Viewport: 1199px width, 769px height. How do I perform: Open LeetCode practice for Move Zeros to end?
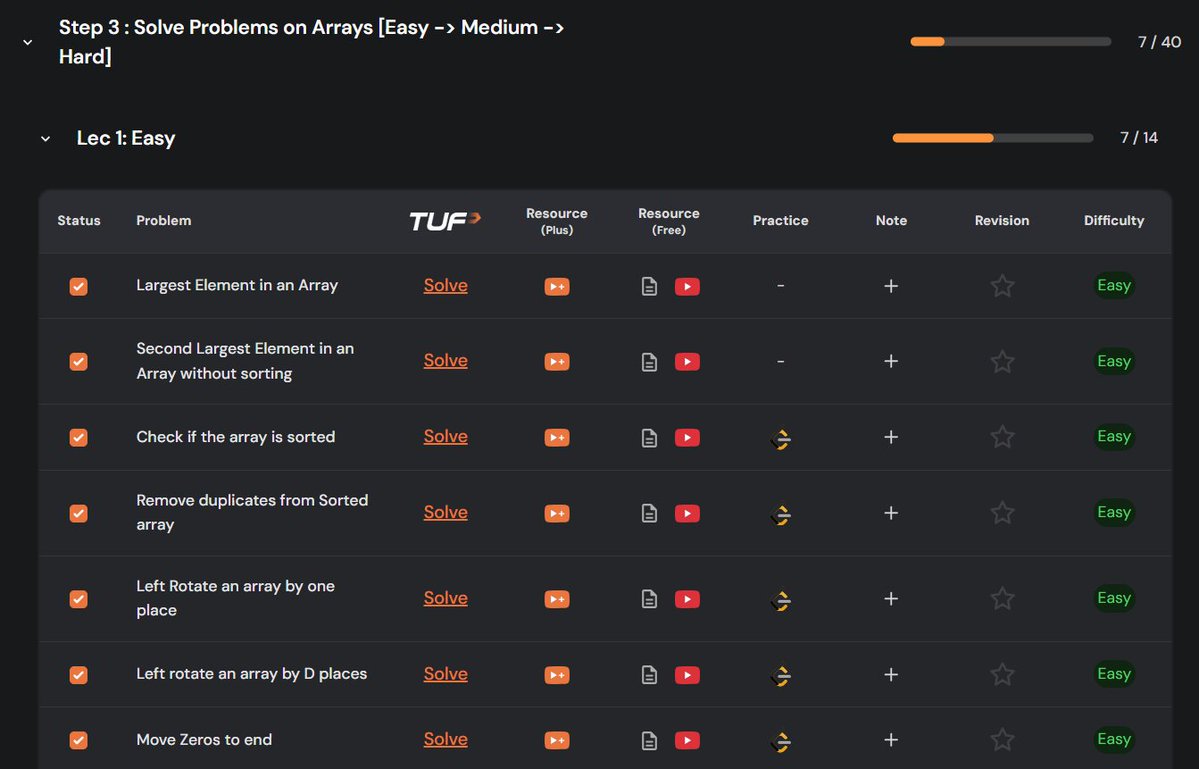[x=781, y=741]
